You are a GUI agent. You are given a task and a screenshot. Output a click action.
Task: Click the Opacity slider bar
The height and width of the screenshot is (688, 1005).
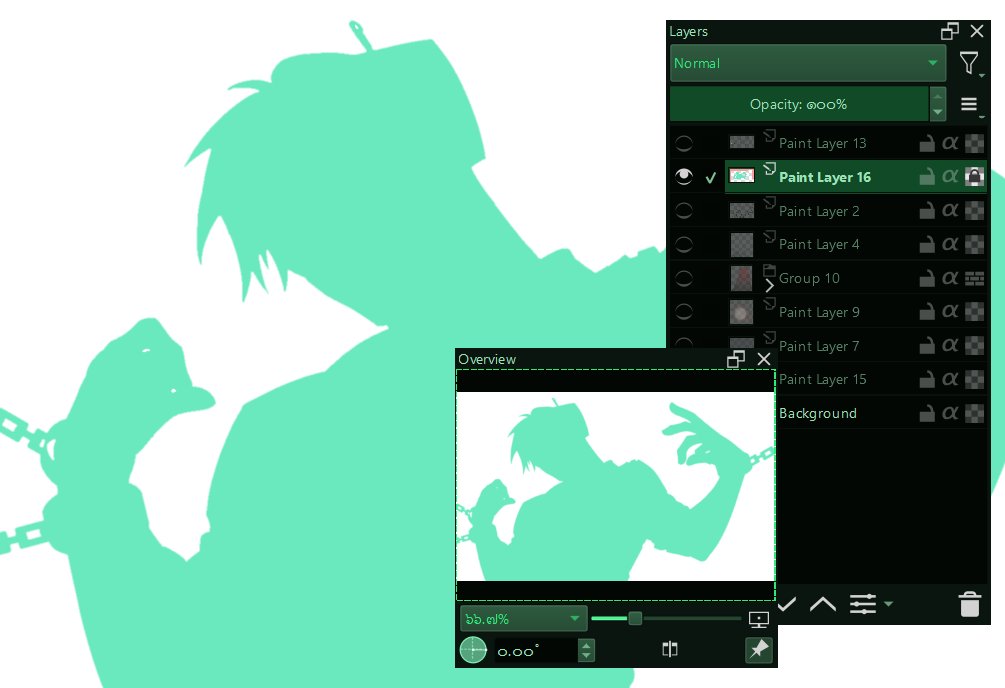[799, 104]
